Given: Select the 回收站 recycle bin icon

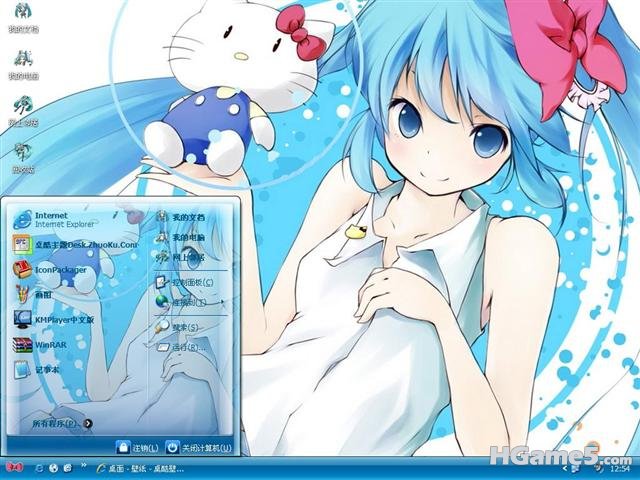Looking at the screenshot, I should 23,158.
